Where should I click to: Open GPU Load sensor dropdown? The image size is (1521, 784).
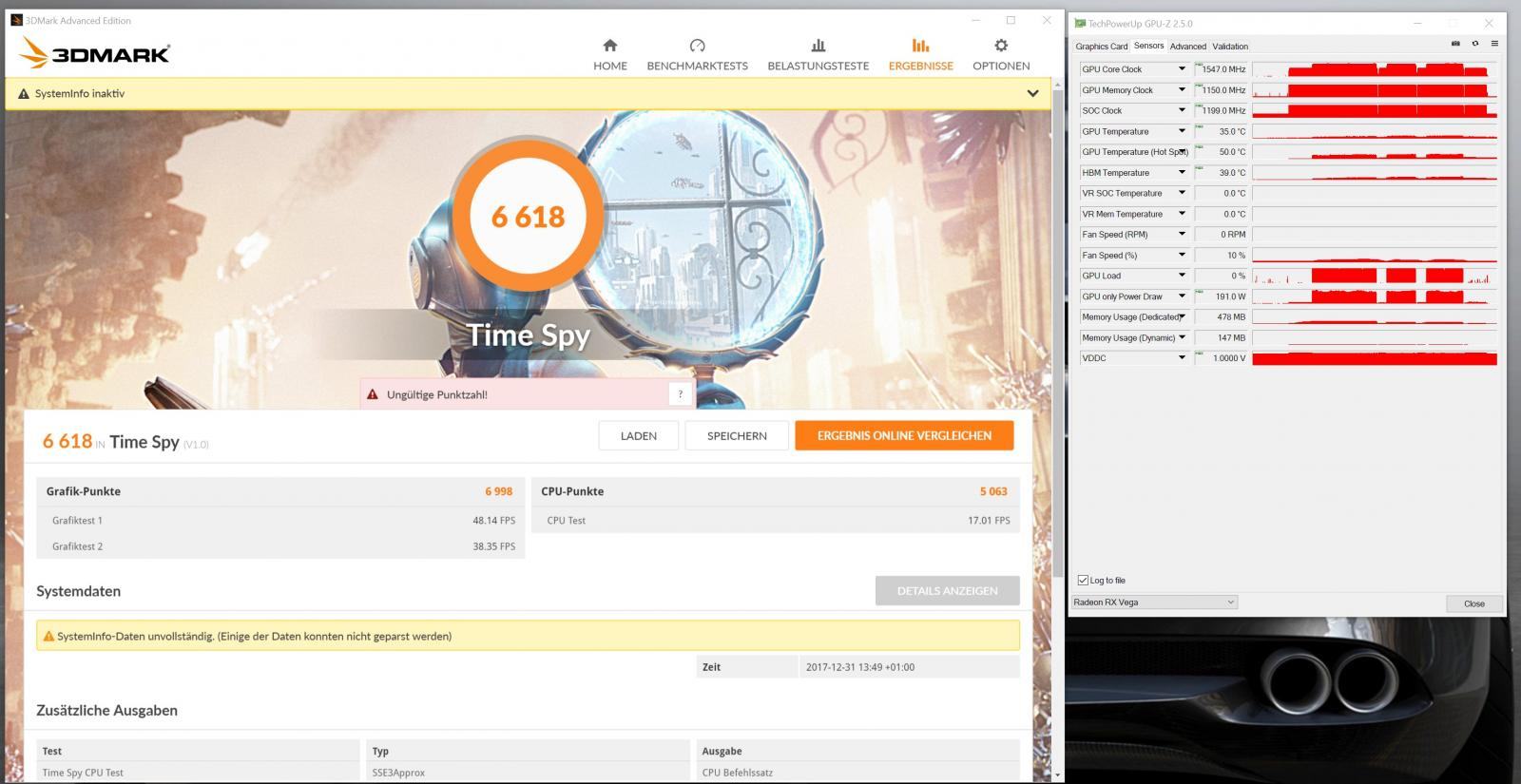click(x=1182, y=276)
